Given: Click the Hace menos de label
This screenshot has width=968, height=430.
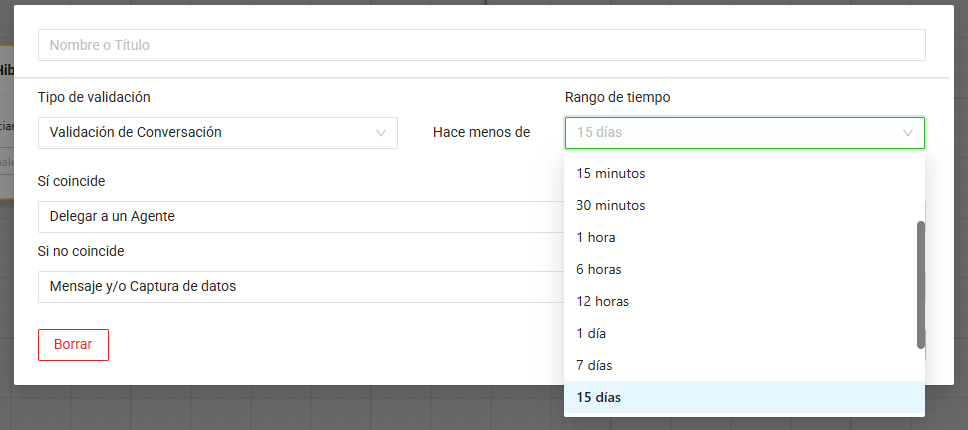Looking at the screenshot, I should coord(481,132).
